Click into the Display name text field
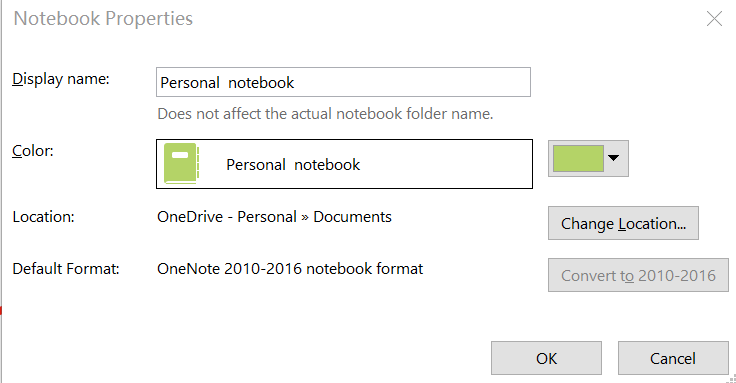This screenshot has height=383, width=736. pyautogui.click(x=343, y=82)
